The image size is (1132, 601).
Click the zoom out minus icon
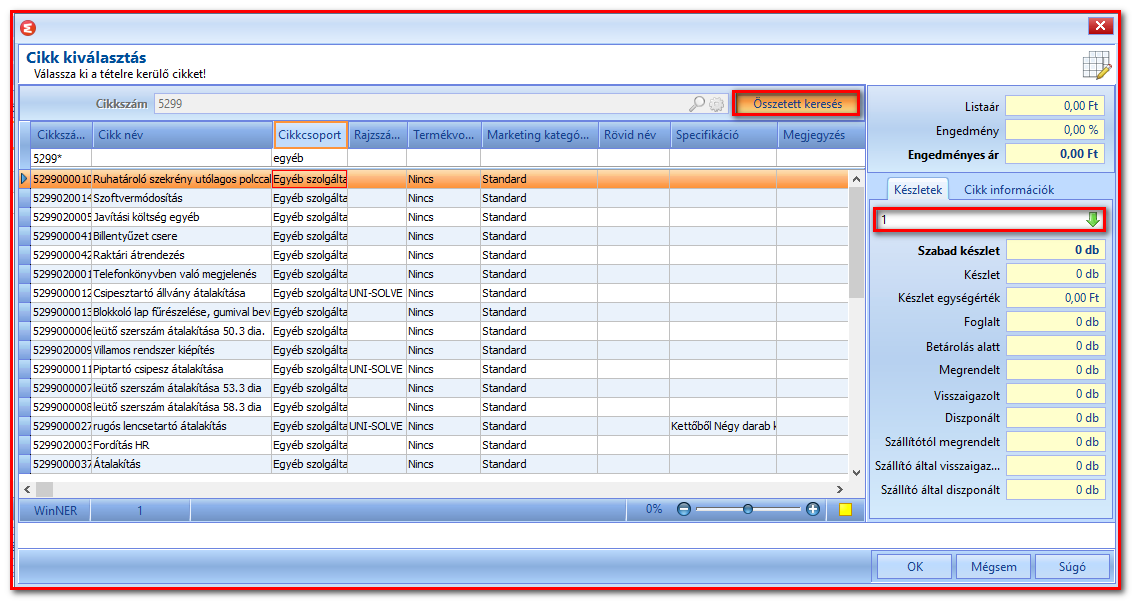click(x=684, y=509)
